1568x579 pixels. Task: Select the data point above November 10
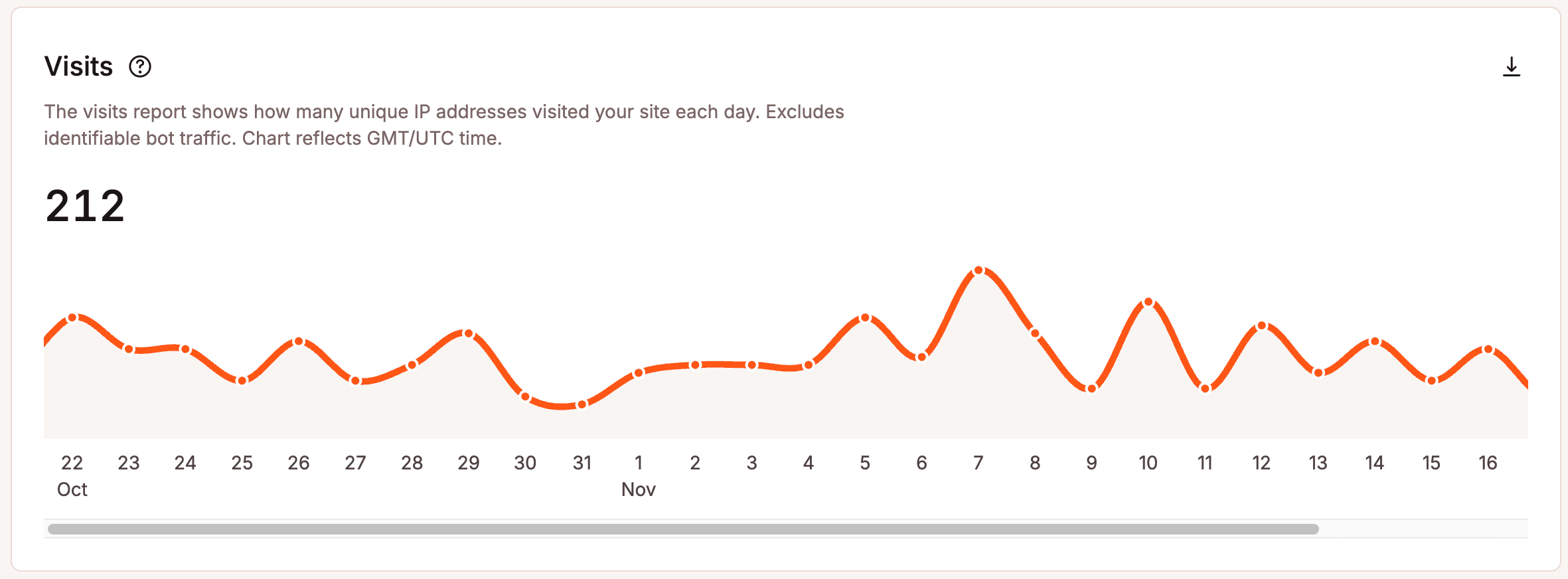(x=1148, y=303)
